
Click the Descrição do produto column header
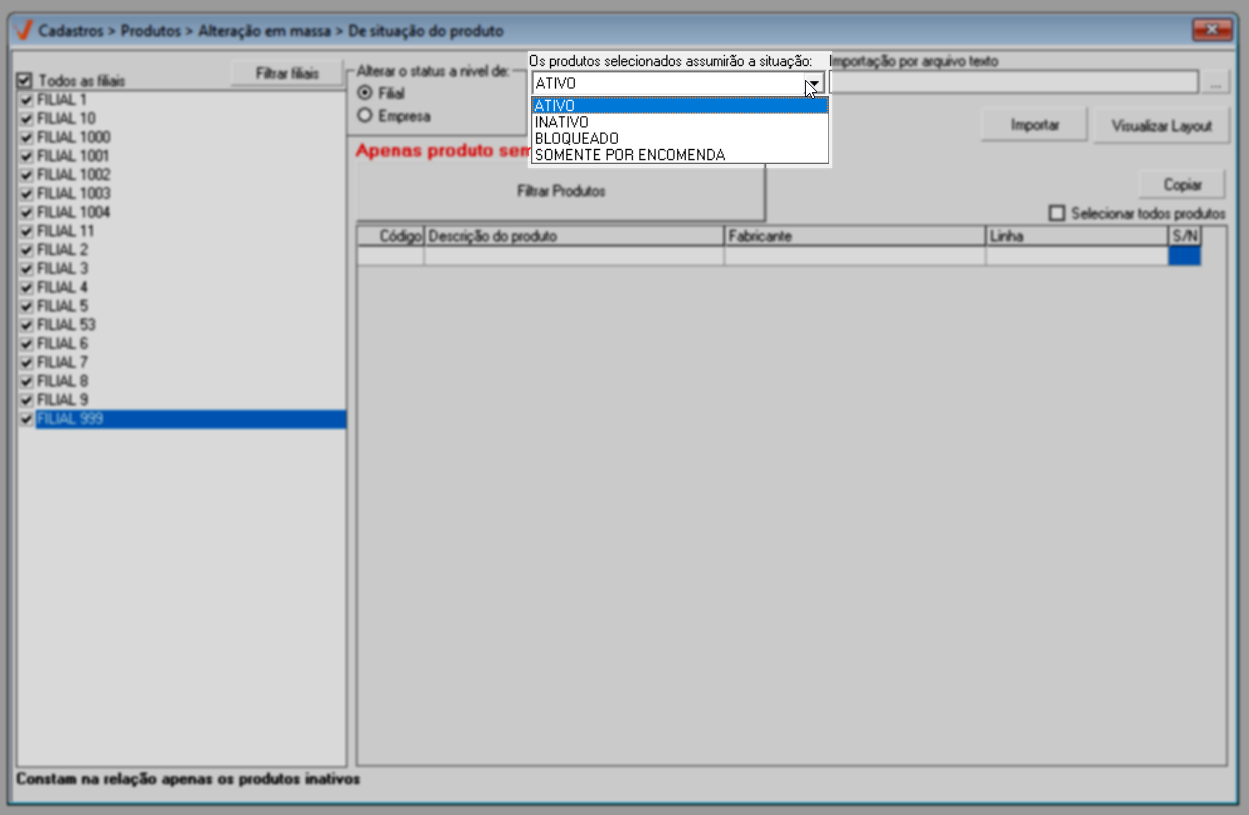tap(574, 236)
